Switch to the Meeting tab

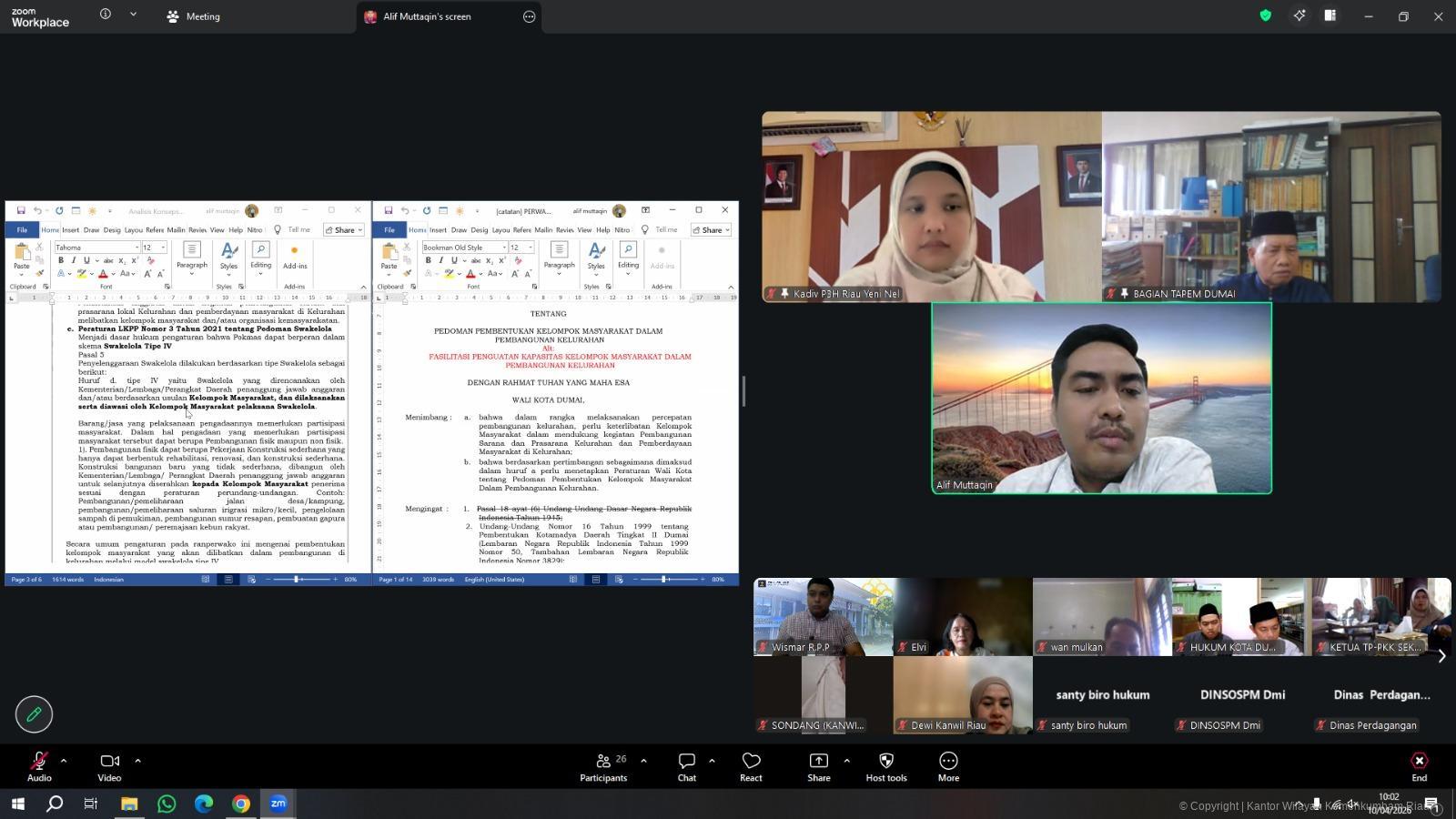point(193,16)
